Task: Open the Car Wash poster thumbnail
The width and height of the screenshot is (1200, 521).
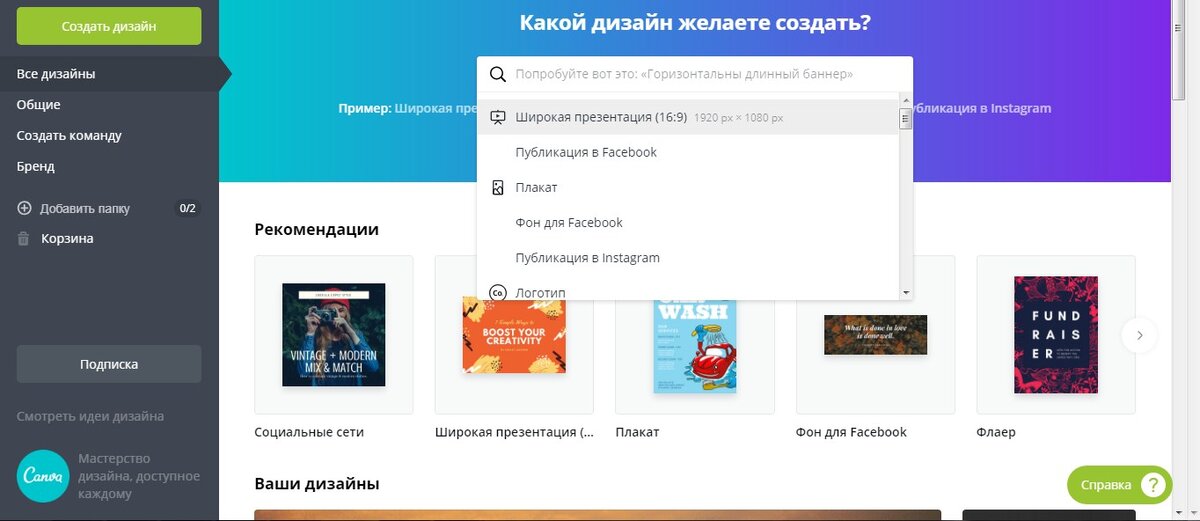Action: pos(694,335)
